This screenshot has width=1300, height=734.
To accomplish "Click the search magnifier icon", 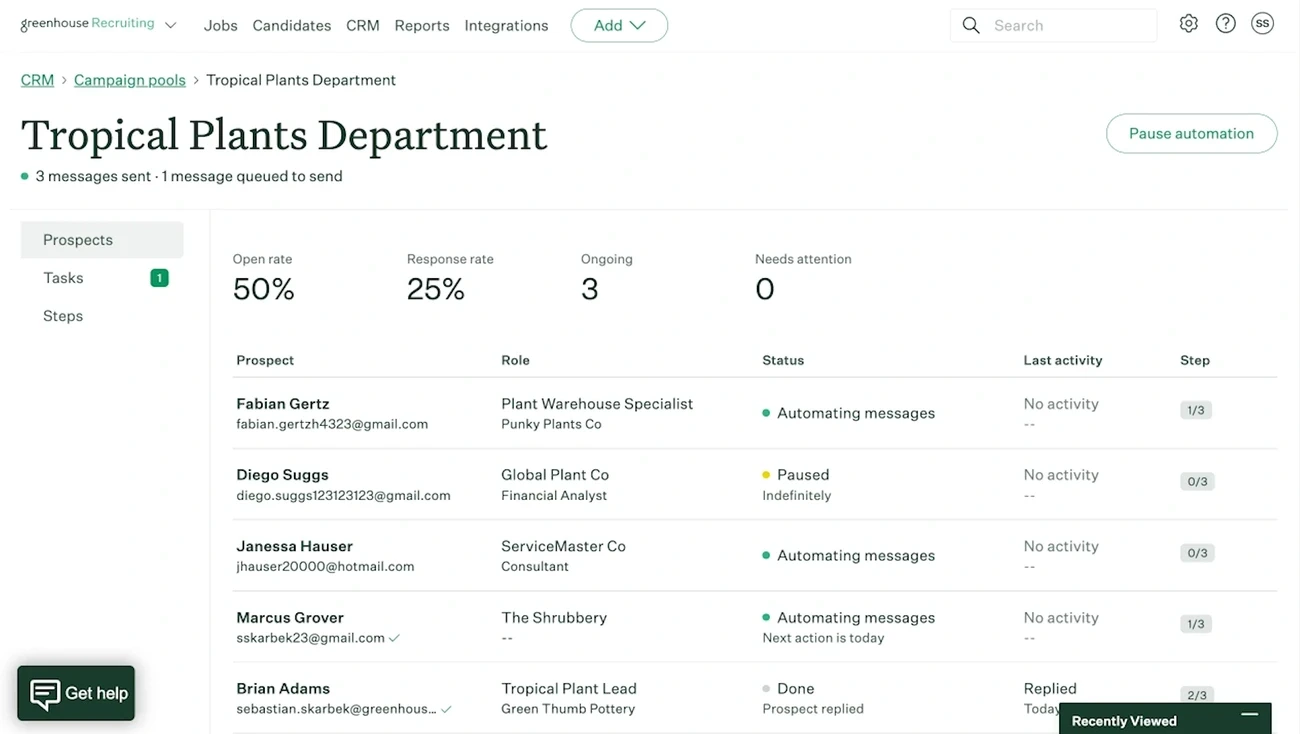I will [970, 25].
